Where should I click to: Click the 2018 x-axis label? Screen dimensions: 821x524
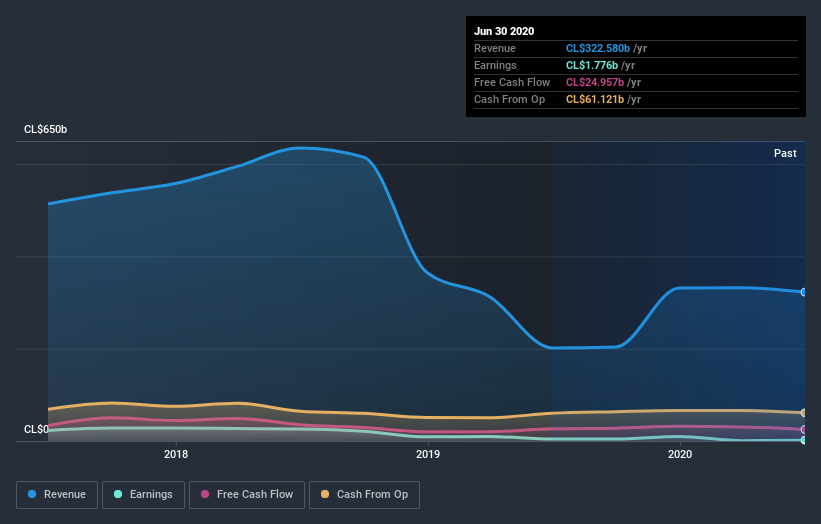pyautogui.click(x=176, y=454)
